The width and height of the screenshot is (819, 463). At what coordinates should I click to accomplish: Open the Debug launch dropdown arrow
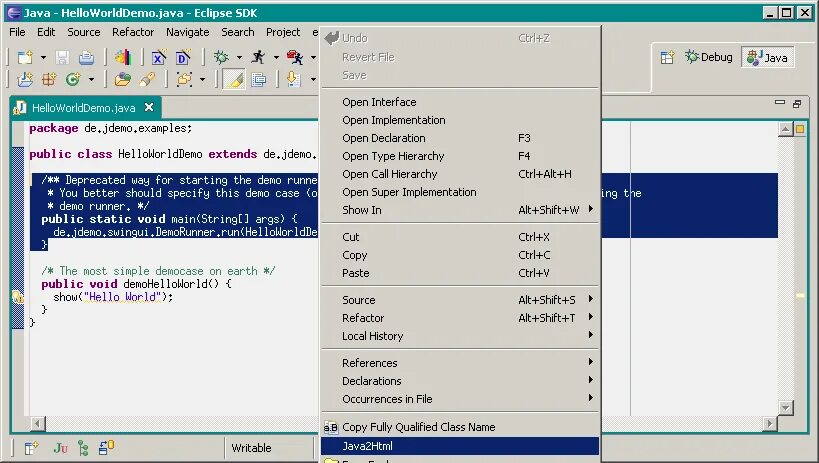tap(239, 57)
